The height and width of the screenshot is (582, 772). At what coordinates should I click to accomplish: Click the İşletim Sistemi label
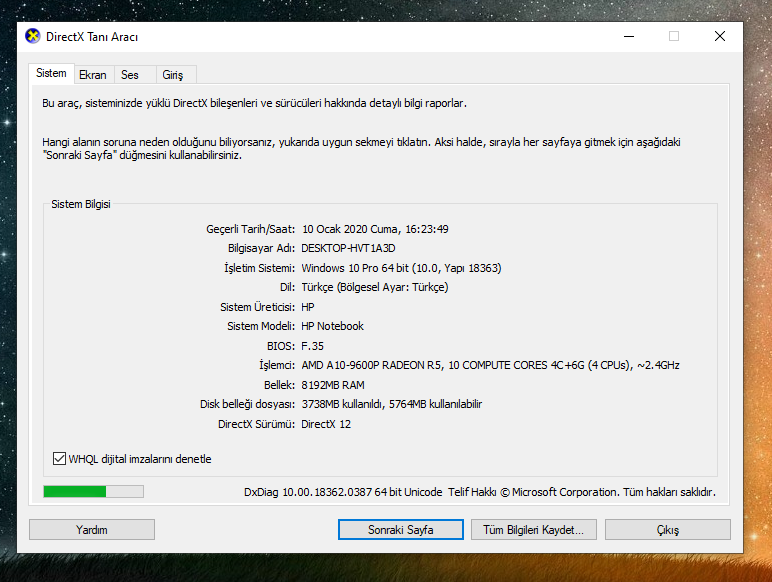pos(259,268)
